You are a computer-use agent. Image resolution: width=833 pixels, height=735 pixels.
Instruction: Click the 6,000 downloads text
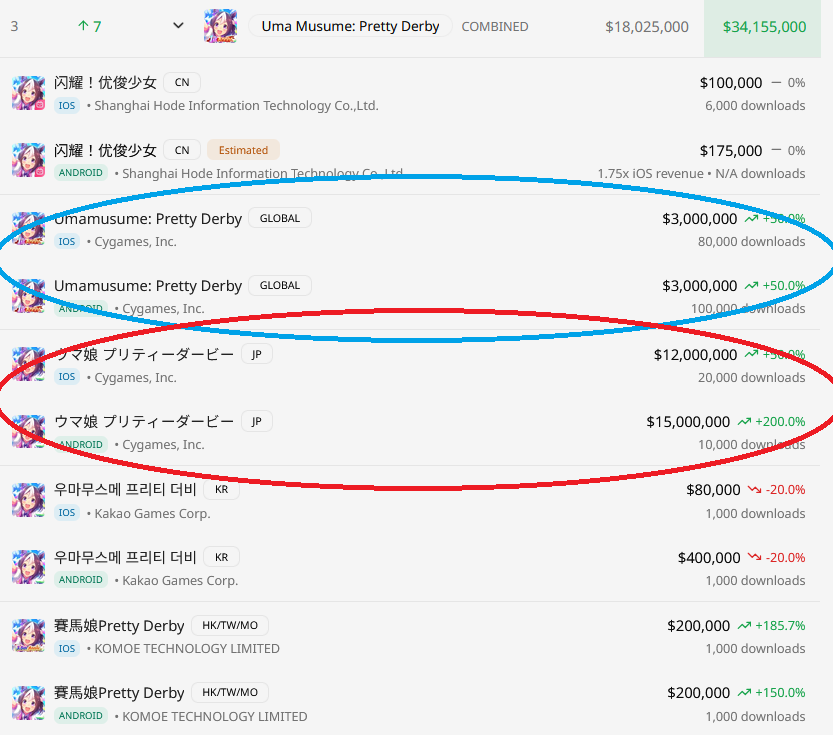click(755, 106)
